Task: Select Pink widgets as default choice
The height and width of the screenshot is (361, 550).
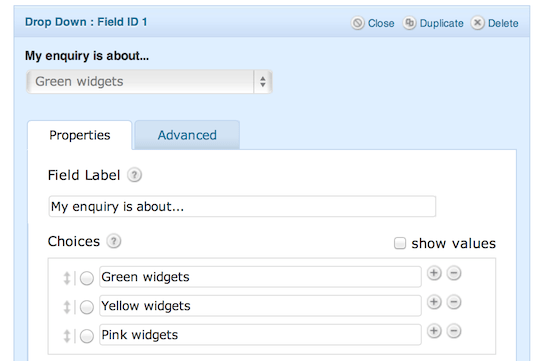Action: click(x=87, y=336)
